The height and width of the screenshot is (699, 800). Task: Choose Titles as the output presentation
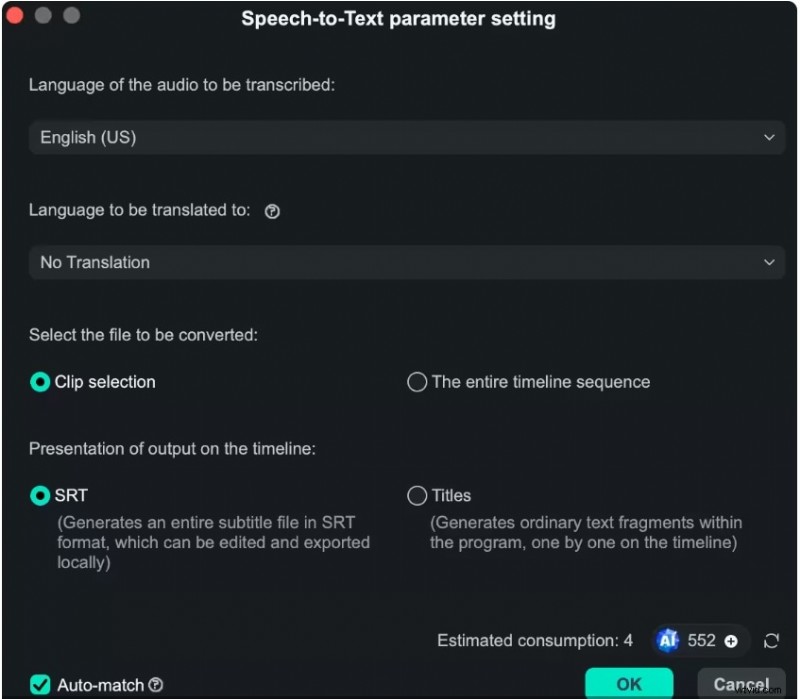417,495
